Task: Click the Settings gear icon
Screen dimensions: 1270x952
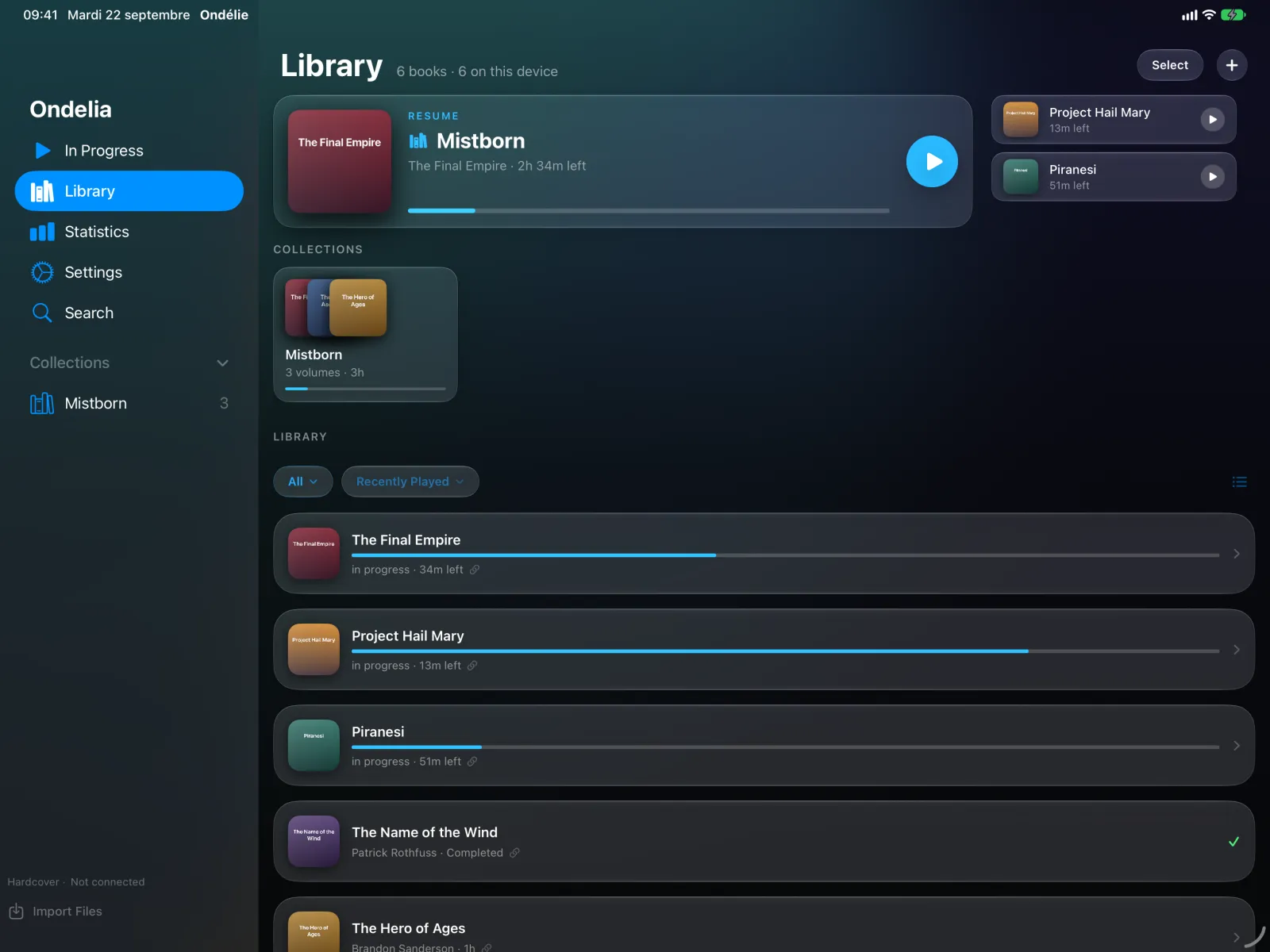Action: [x=42, y=272]
